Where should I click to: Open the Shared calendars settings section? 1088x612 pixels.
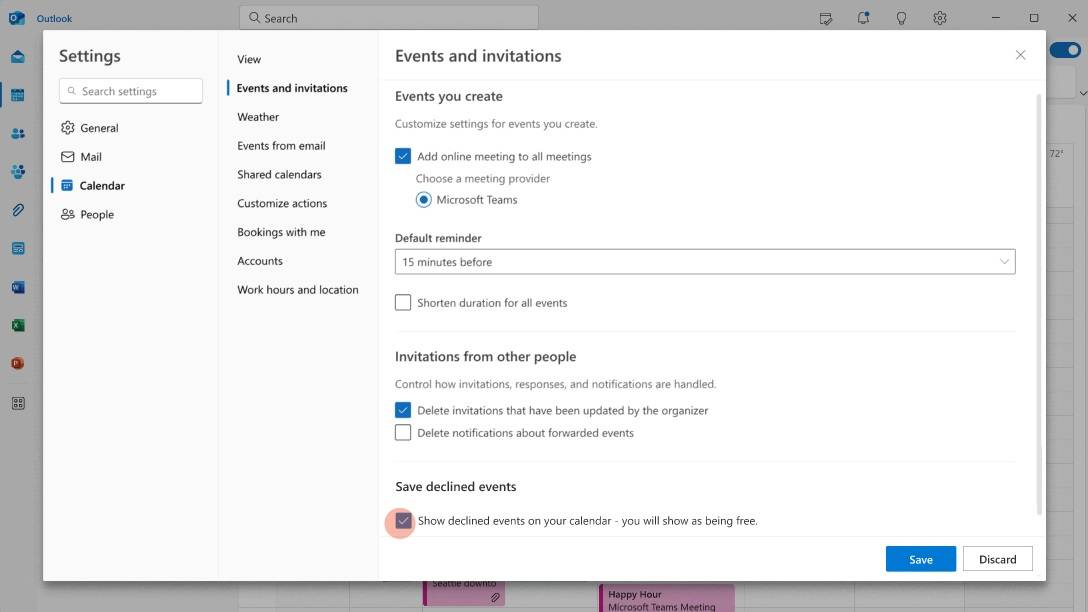[279, 174]
